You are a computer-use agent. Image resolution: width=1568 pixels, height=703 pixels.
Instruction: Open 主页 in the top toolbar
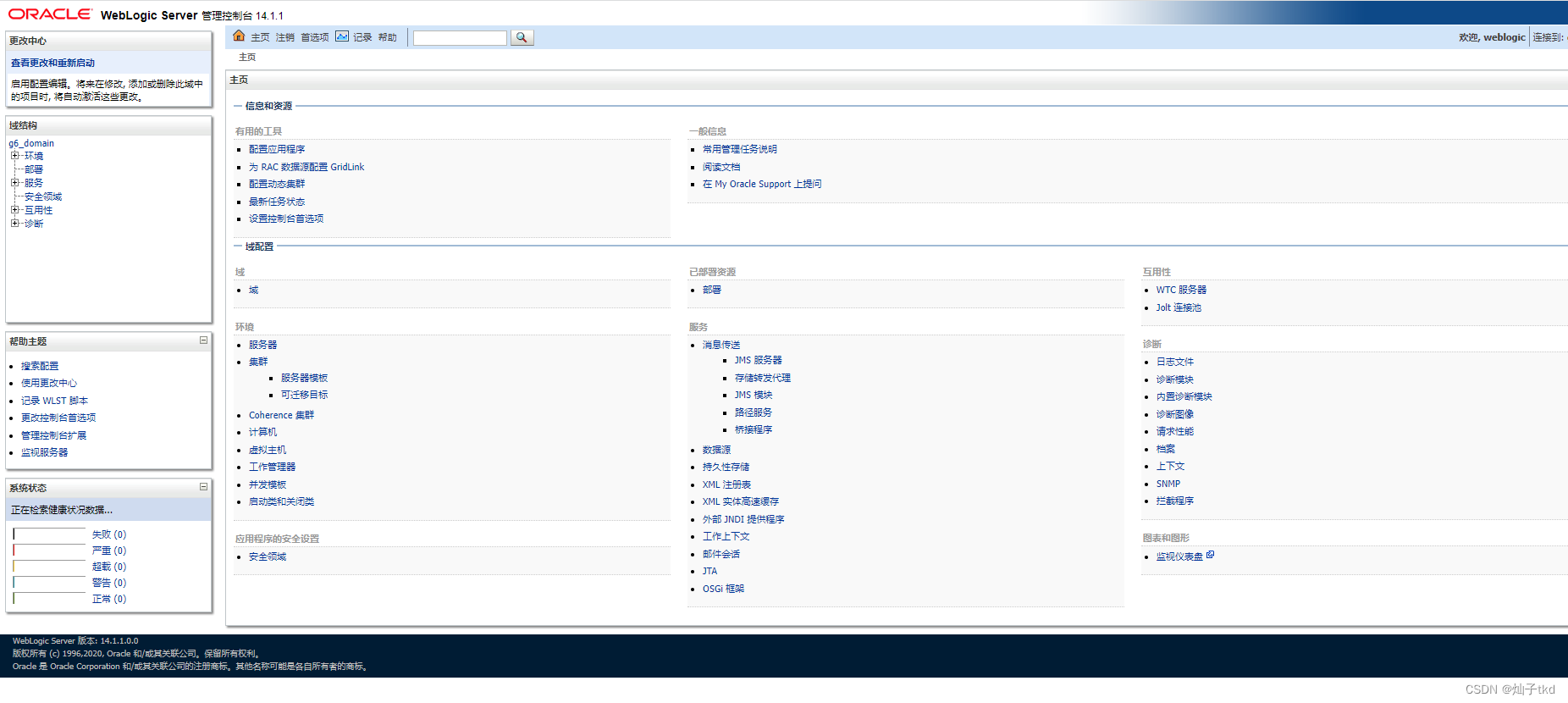tap(260, 37)
